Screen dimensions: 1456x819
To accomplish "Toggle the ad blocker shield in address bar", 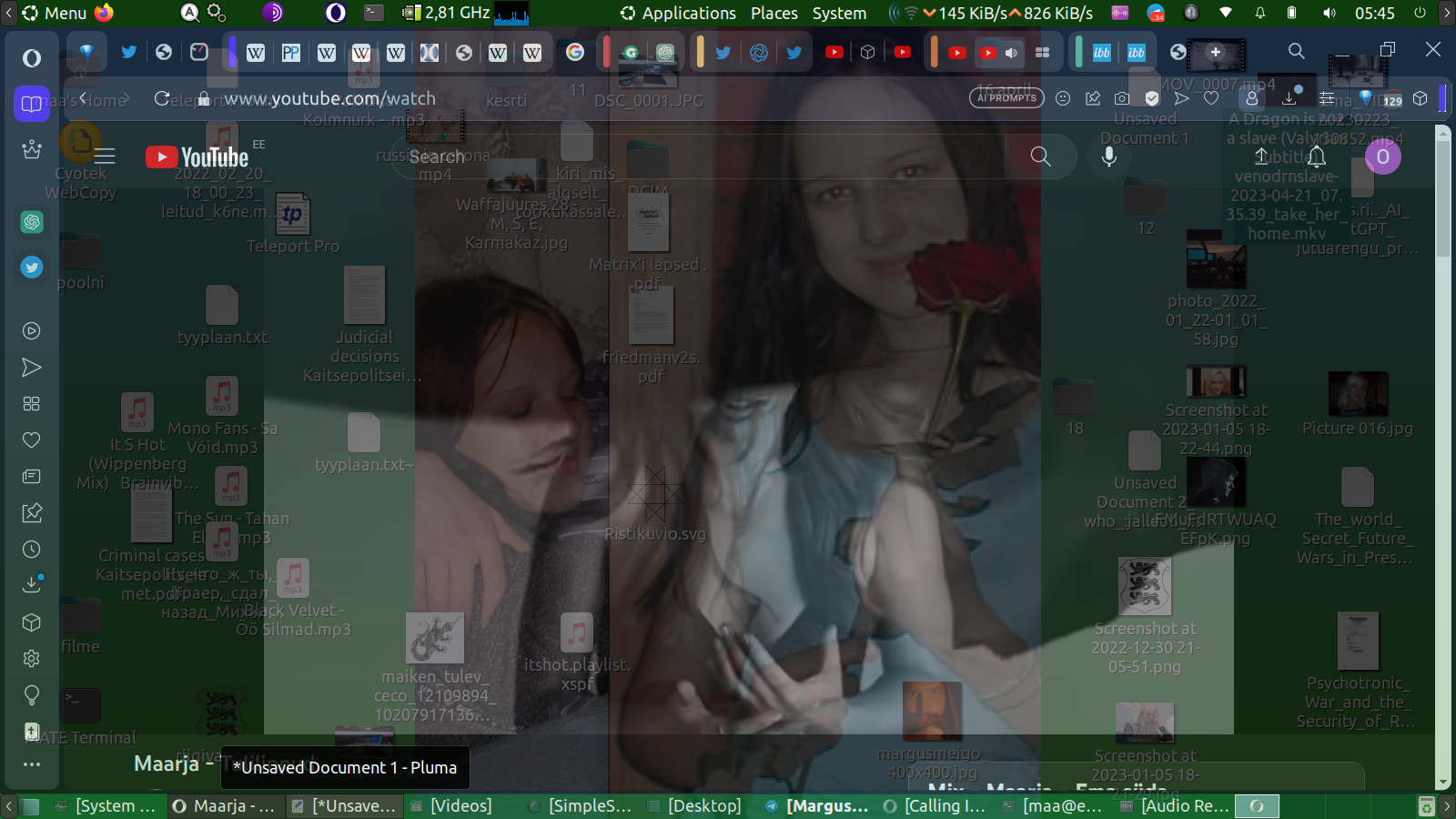I will 1152,98.
